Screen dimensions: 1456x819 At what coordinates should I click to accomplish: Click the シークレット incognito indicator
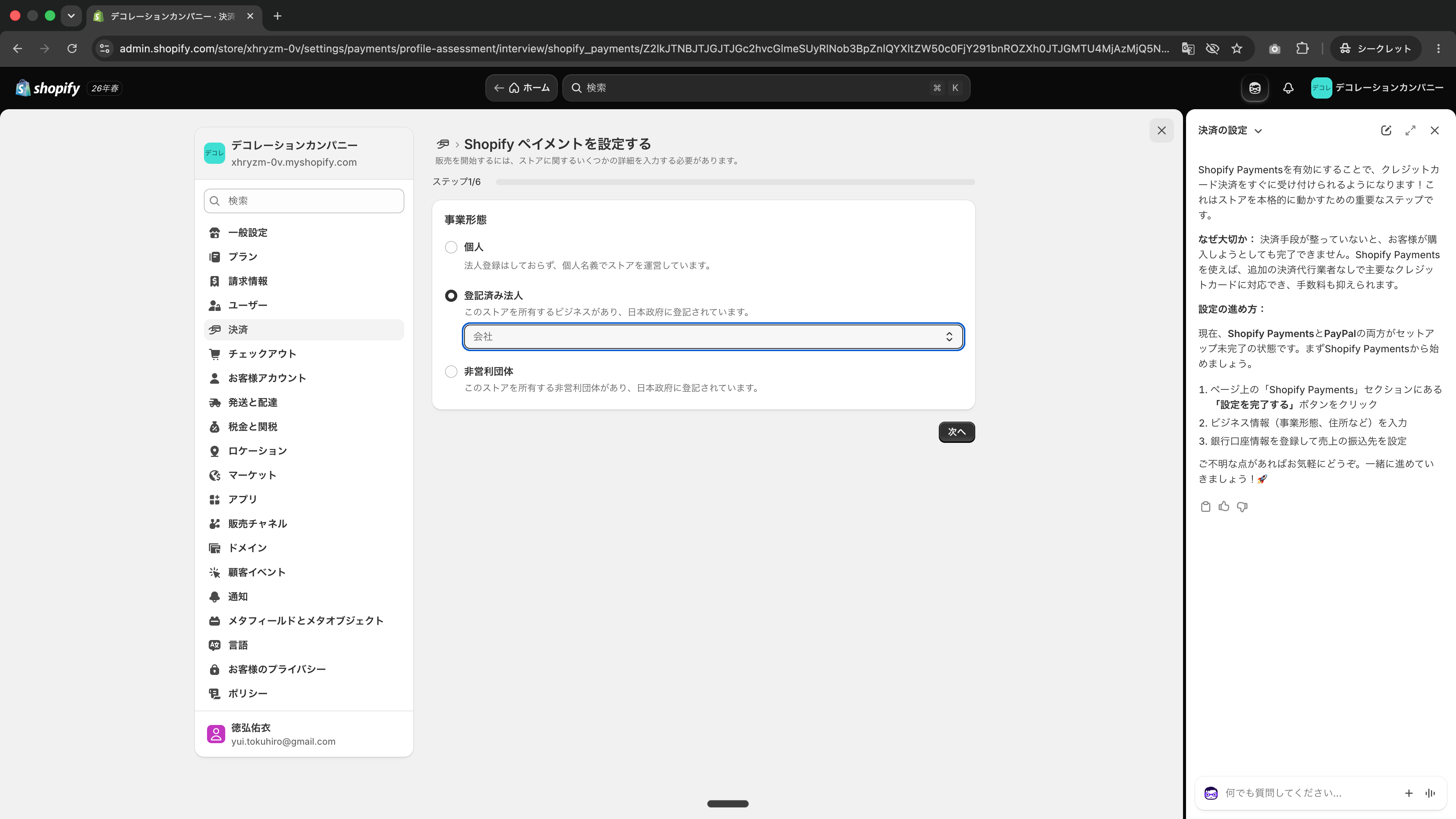pyautogui.click(x=1375, y=49)
